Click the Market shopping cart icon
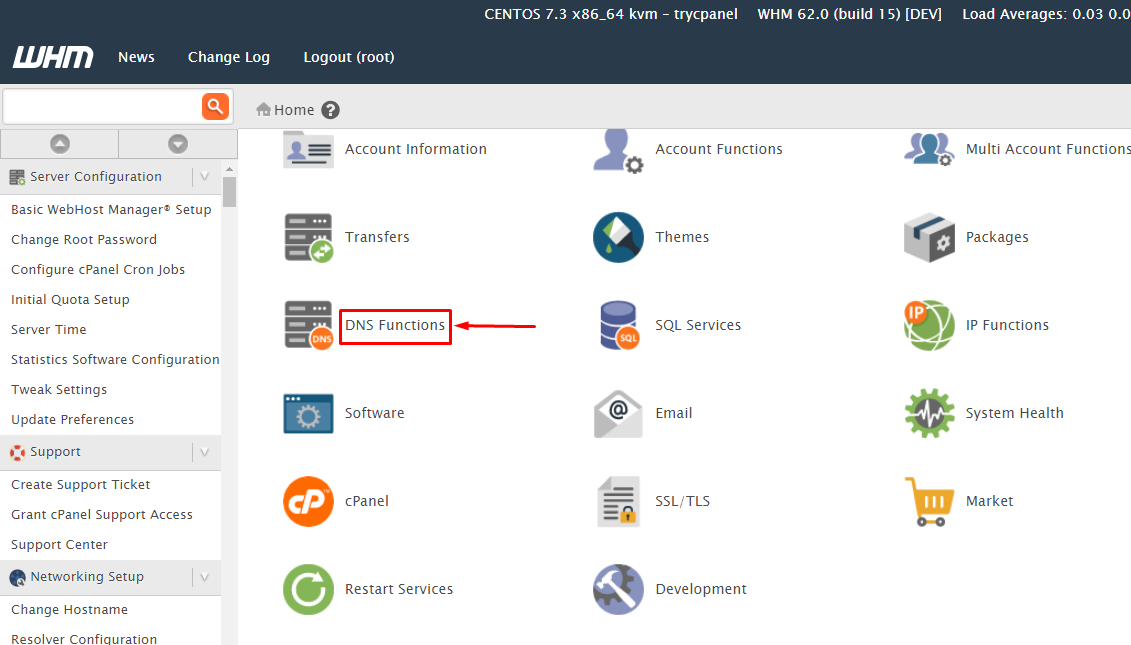Image resolution: width=1131 pixels, height=645 pixels. coord(928,500)
